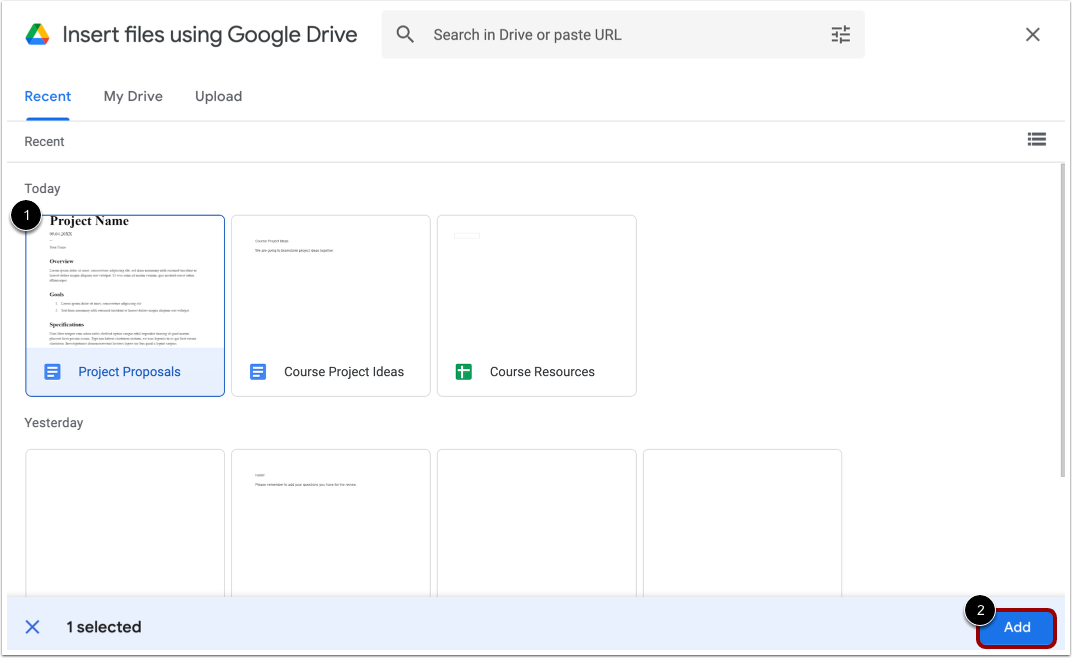1072x658 pixels.
Task: Select the Course Resources thumbnail
Action: [x=536, y=290]
